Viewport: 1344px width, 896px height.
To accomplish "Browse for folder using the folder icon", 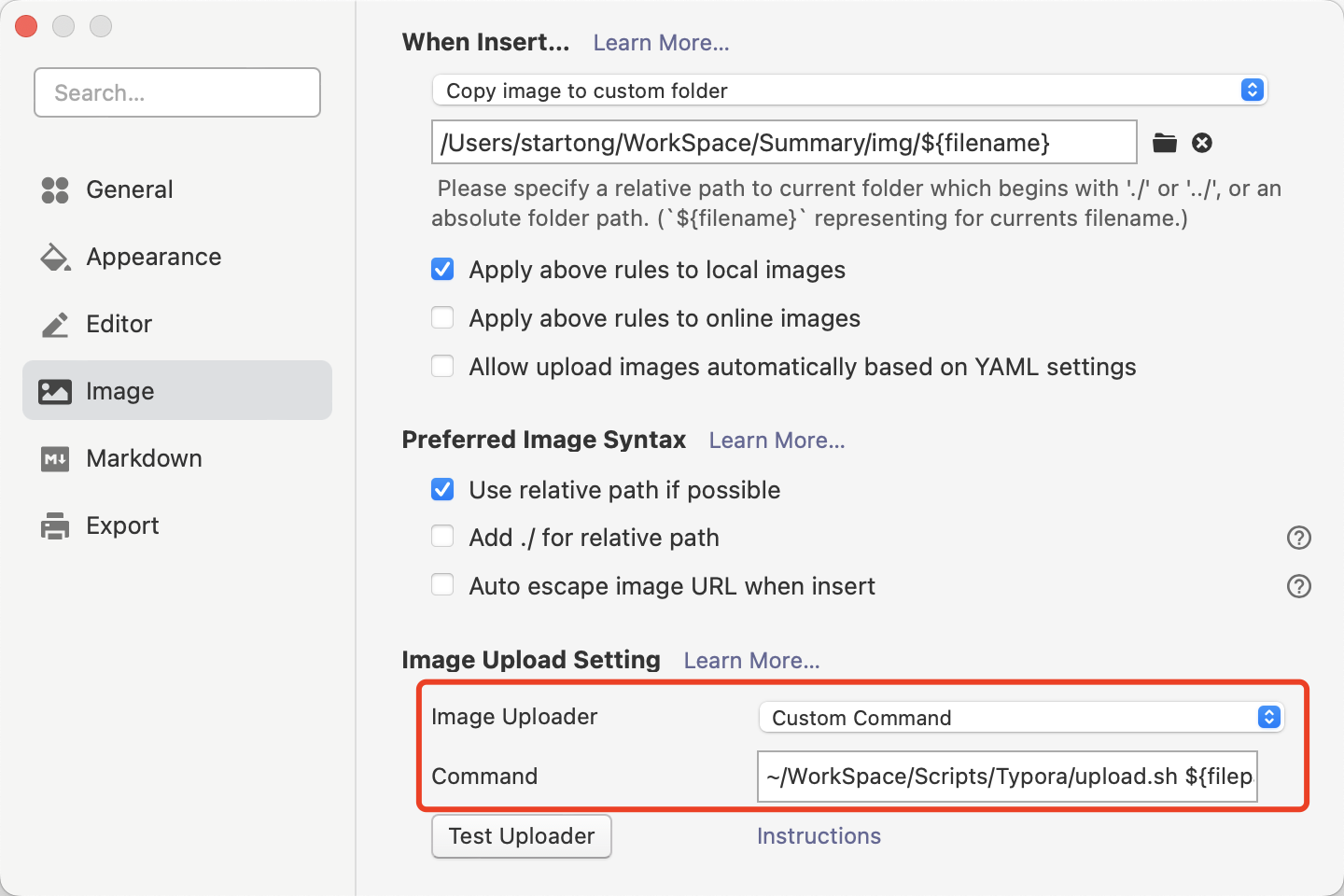I will tap(1165, 143).
